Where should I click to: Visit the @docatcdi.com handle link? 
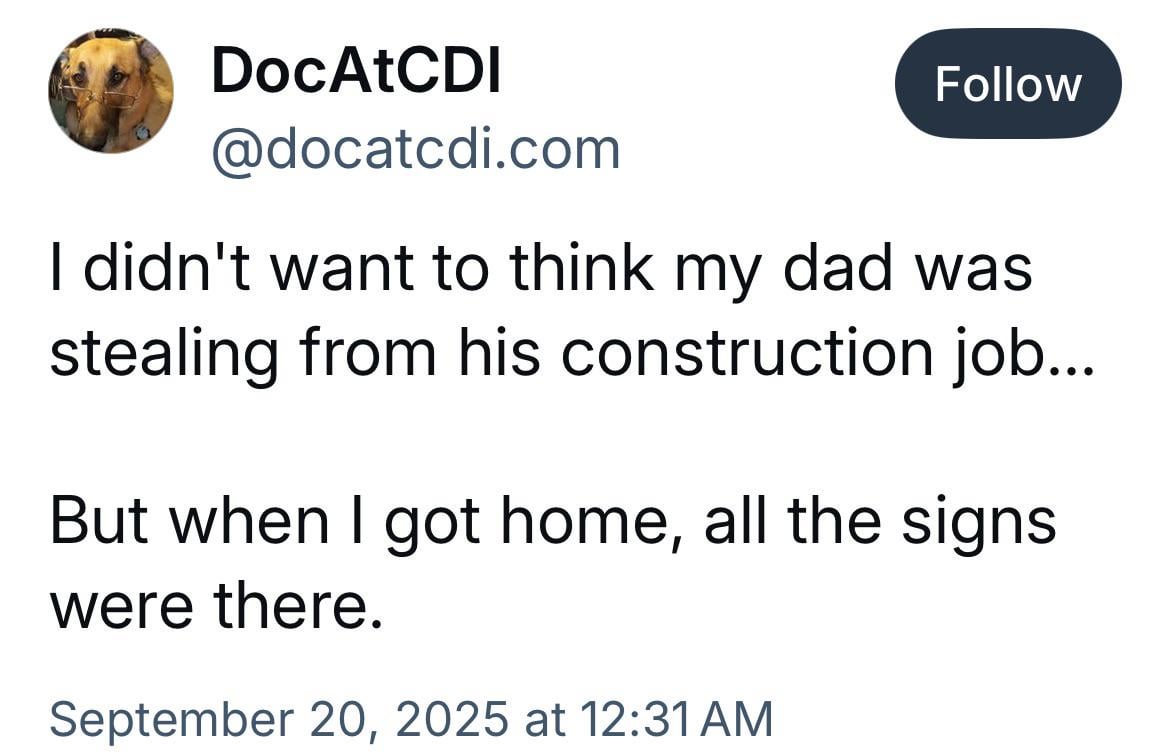(x=416, y=150)
